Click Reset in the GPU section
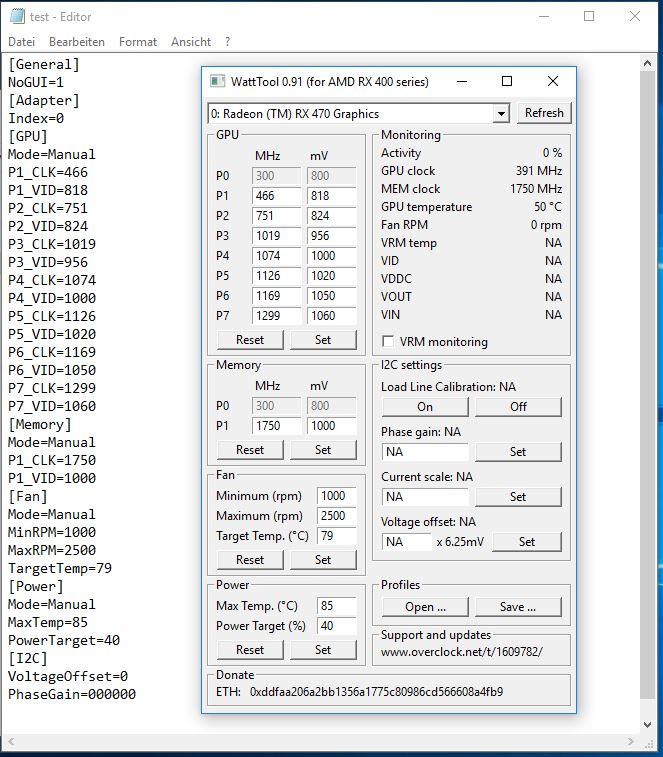663x757 pixels. point(250,340)
